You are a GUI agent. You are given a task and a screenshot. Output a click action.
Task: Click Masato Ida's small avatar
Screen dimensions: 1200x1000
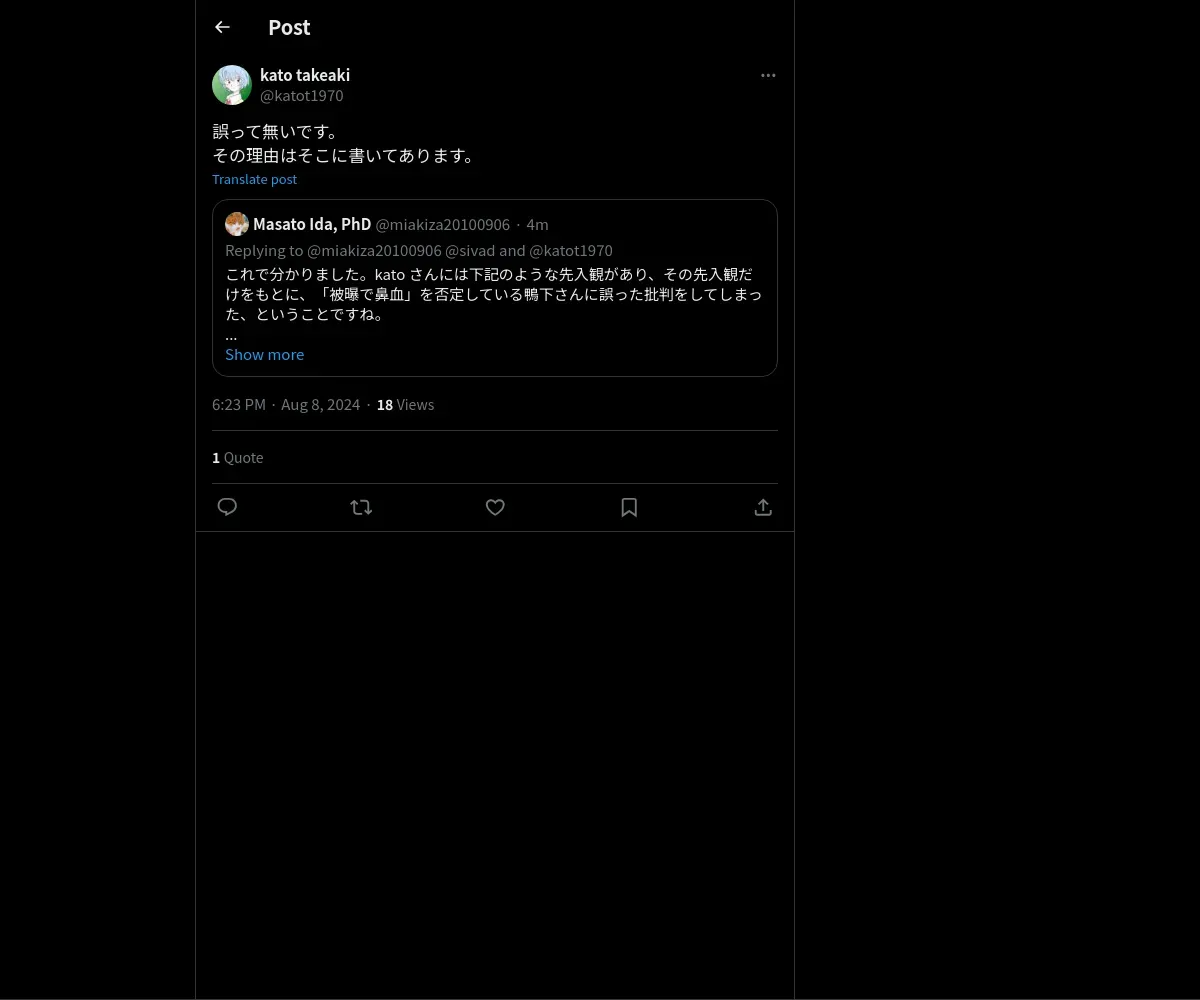(237, 224)
